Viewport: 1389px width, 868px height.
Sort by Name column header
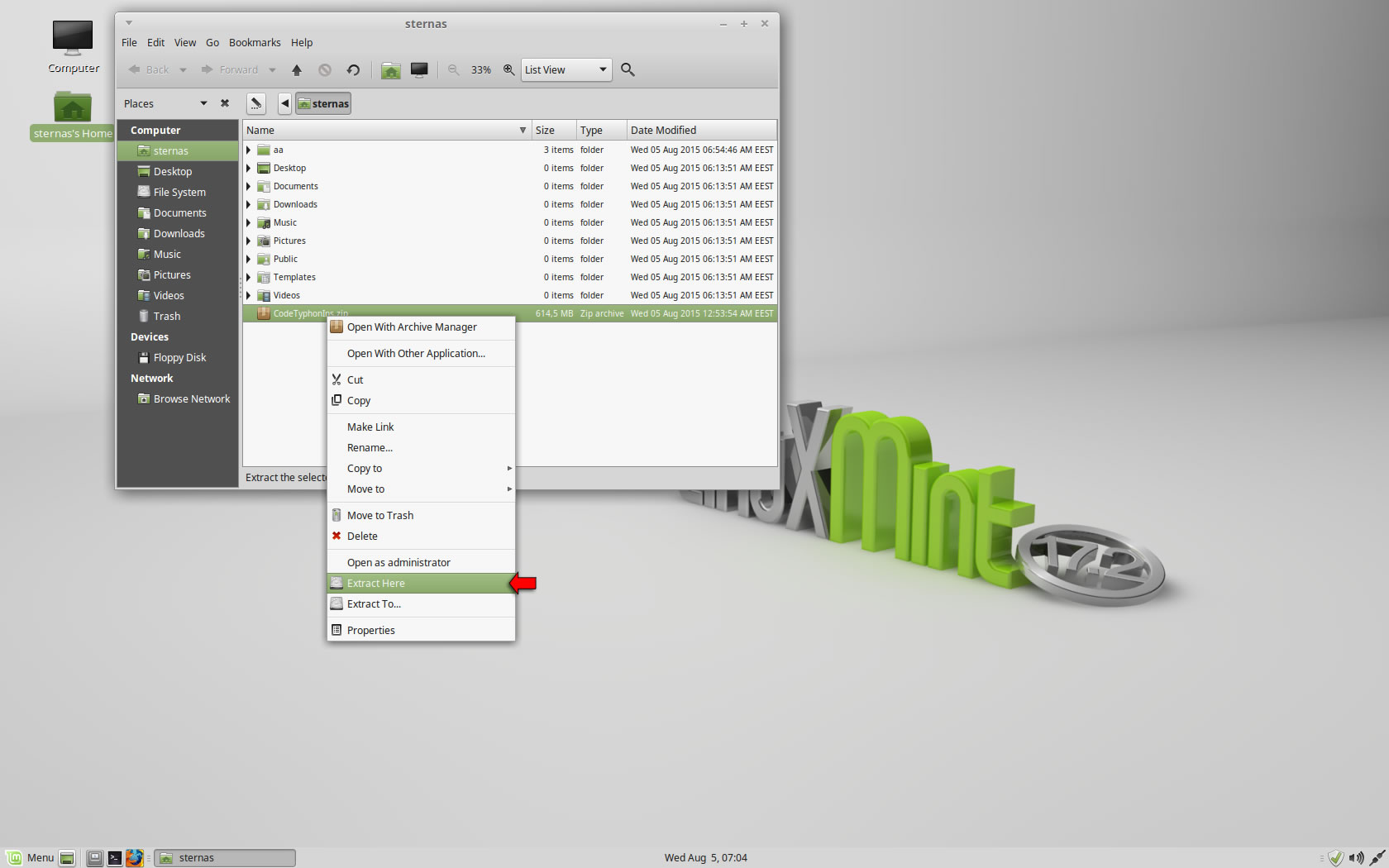tap(387, 130)
